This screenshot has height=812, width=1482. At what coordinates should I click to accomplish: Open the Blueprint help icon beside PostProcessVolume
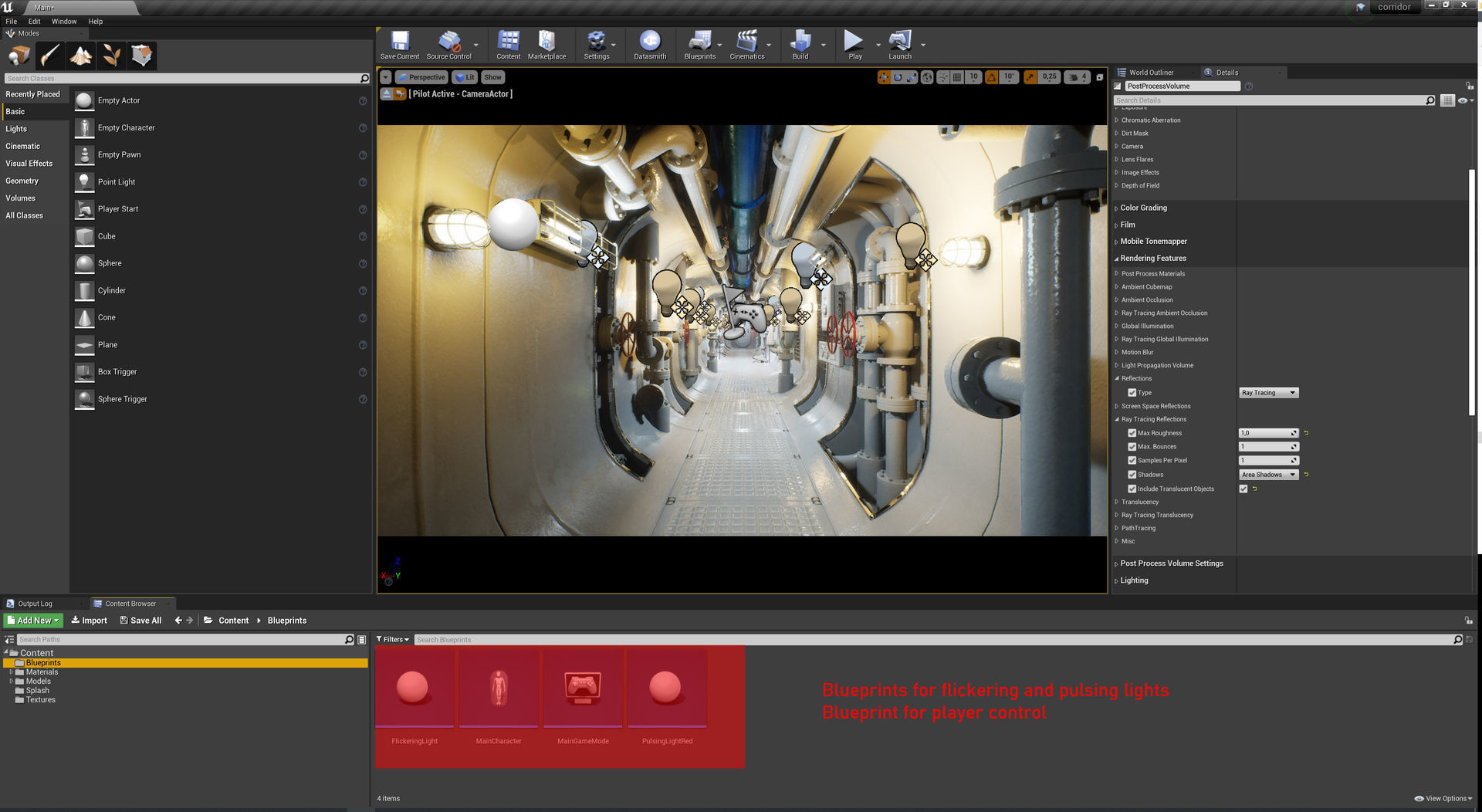(1249, 86)
